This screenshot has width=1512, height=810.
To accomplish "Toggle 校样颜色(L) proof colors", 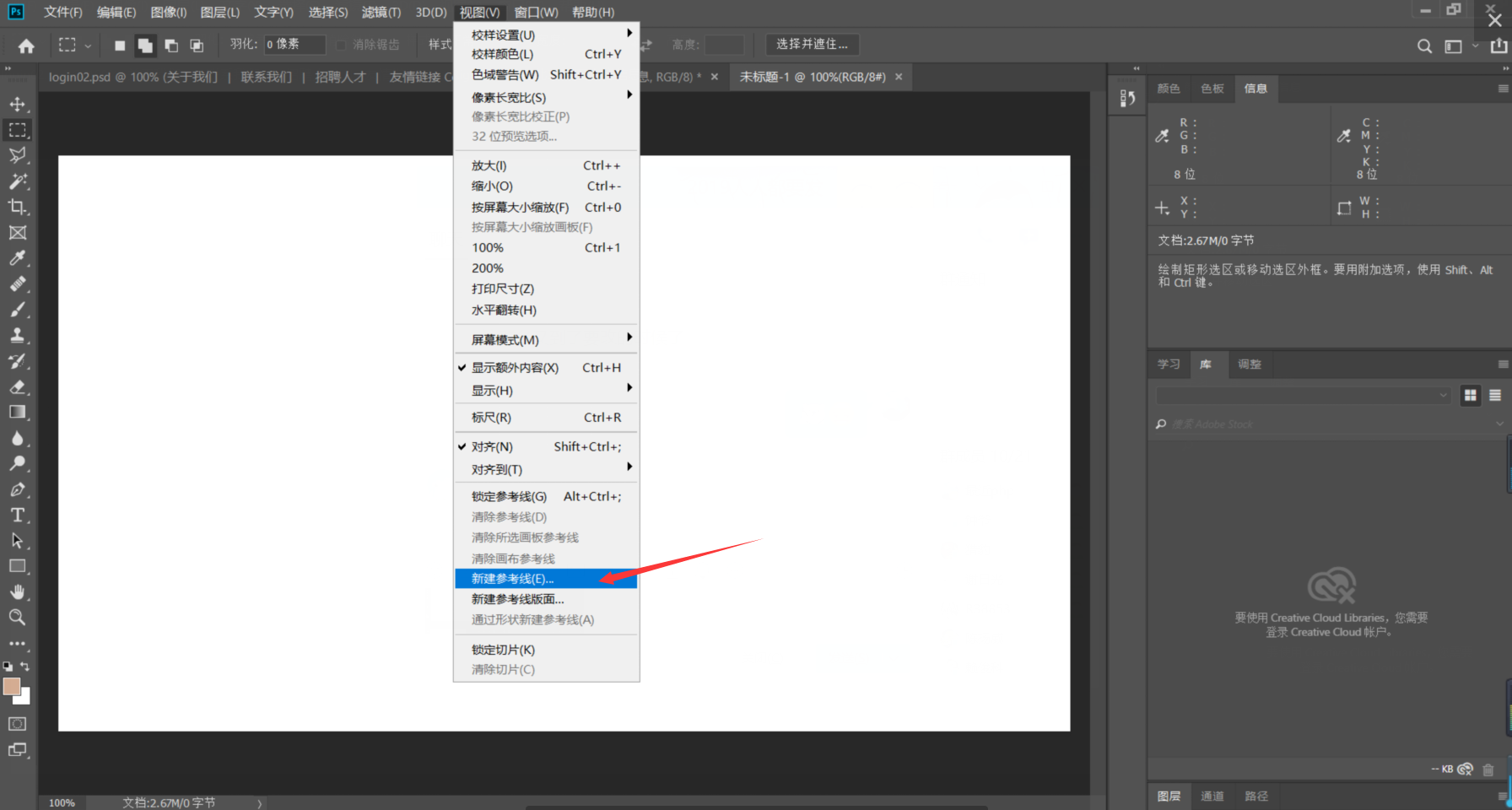I will pyautogui.click(x=546, y=54).
